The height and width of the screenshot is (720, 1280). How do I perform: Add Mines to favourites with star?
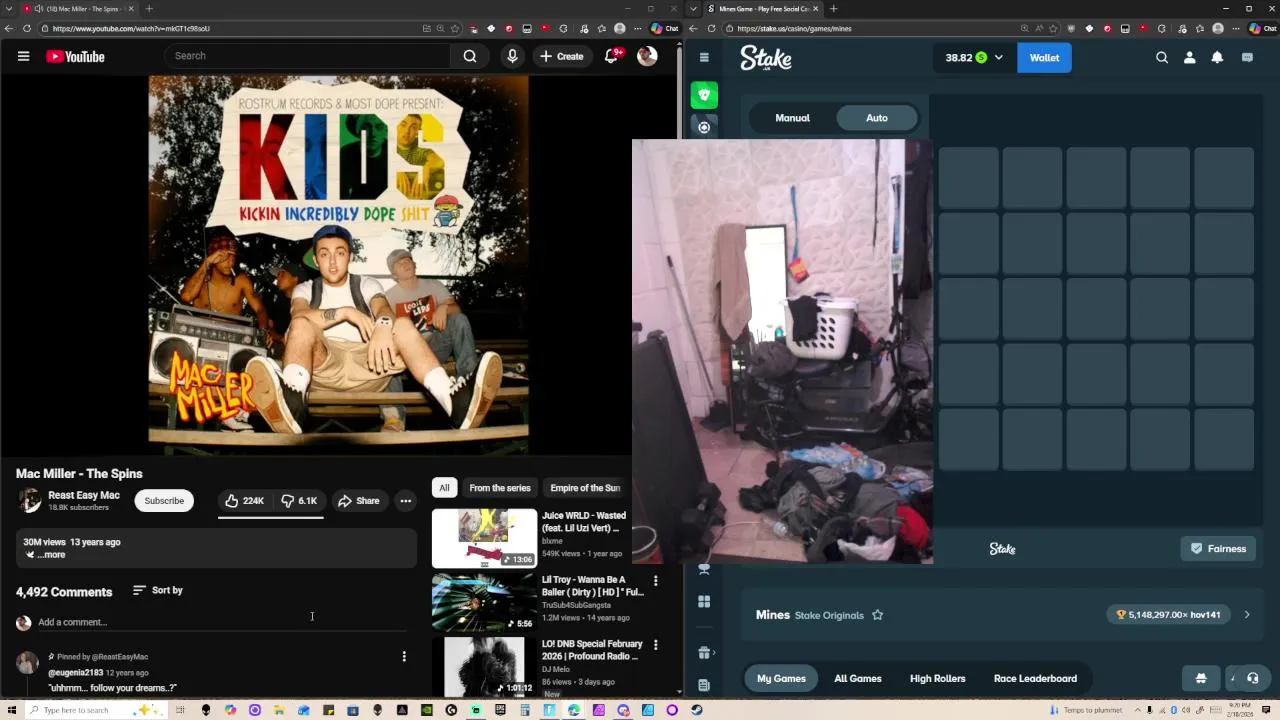(877, 615)
